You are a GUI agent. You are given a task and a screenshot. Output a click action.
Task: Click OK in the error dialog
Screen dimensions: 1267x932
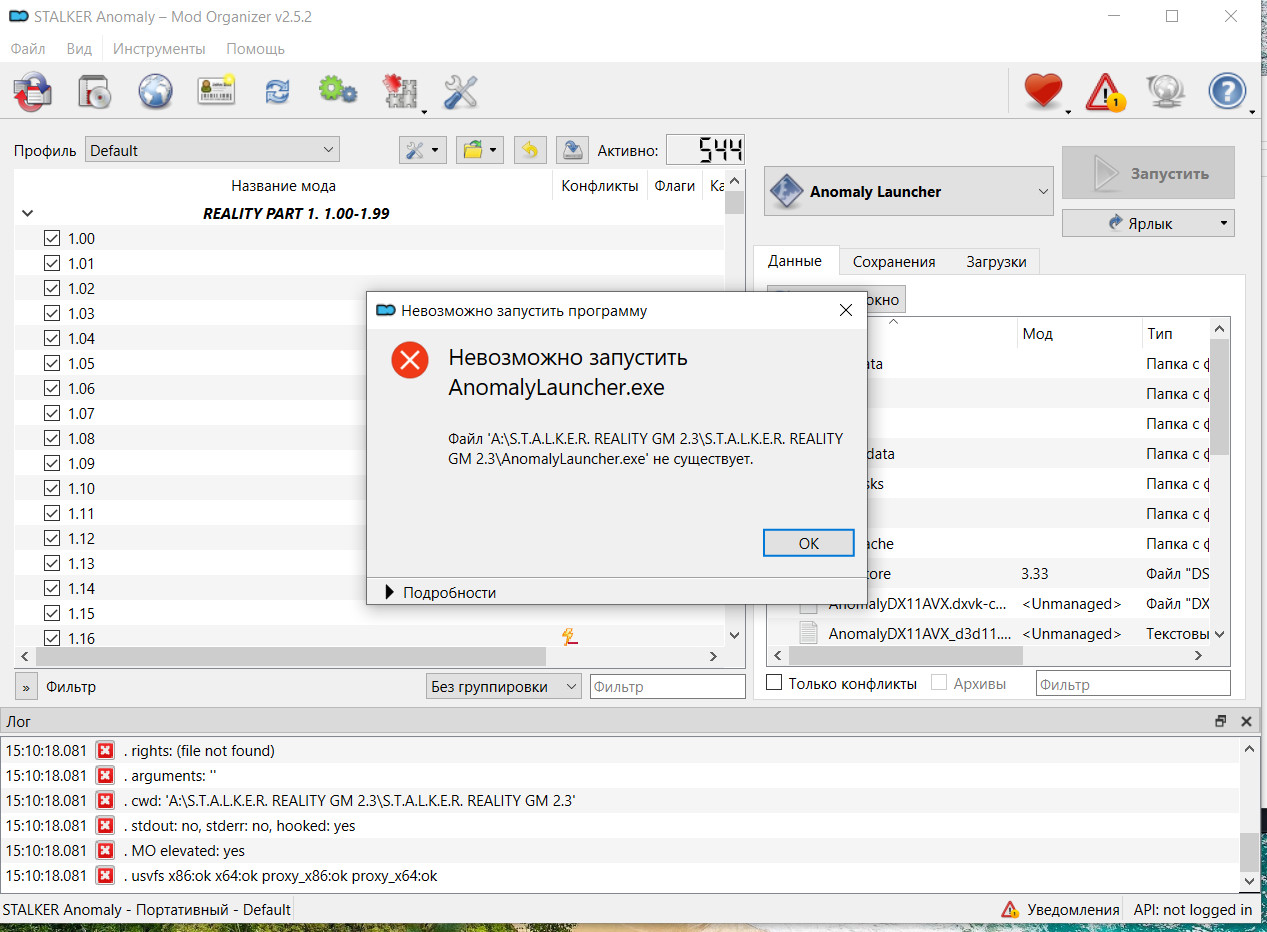(x=809, y=543)
